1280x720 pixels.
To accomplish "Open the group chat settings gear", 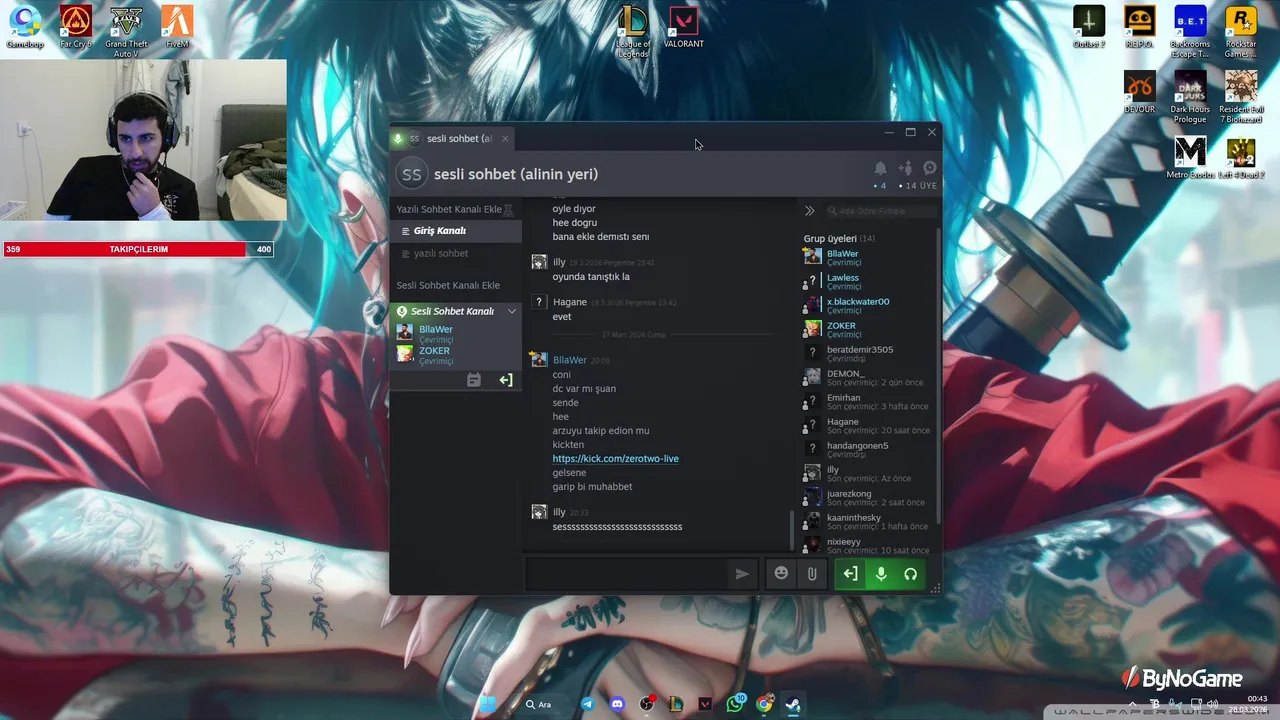I will (930, 168).
